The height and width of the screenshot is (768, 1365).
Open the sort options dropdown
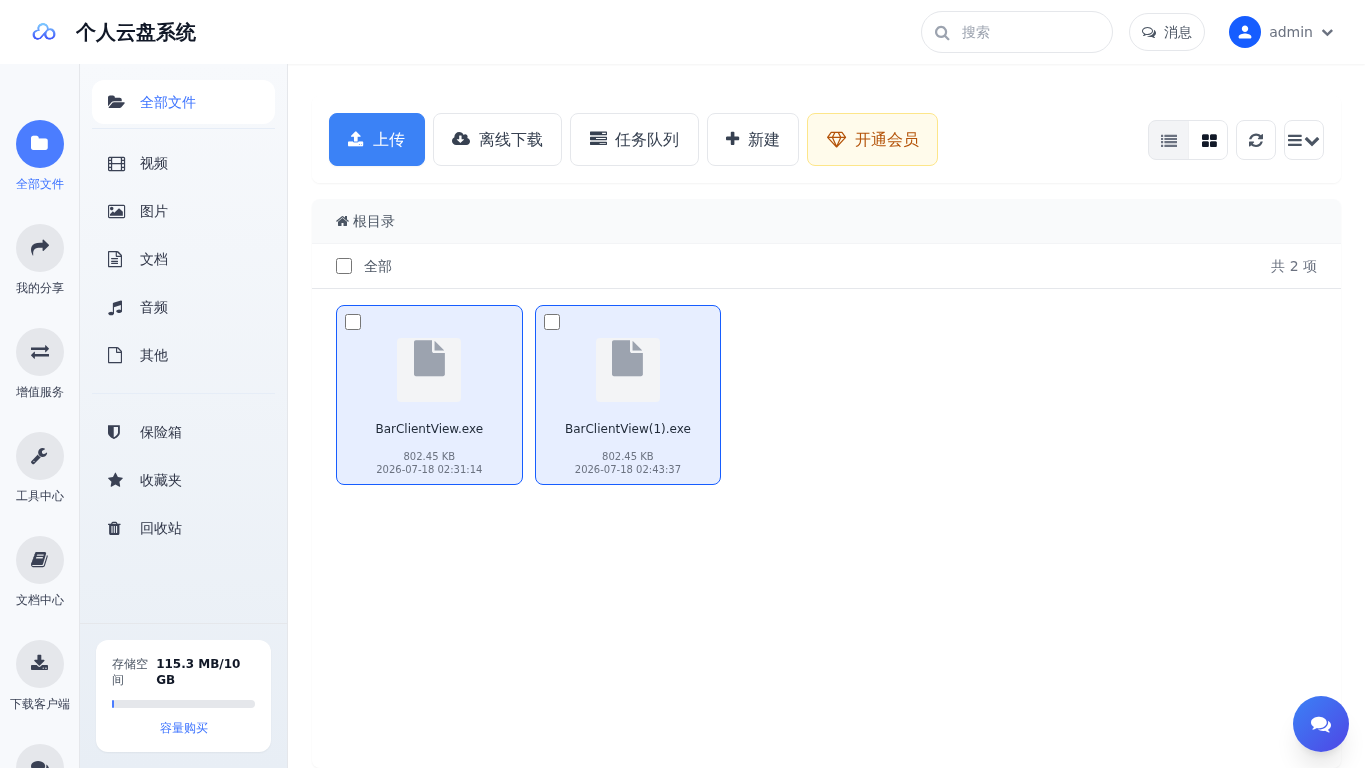(x=1304, y=140)
